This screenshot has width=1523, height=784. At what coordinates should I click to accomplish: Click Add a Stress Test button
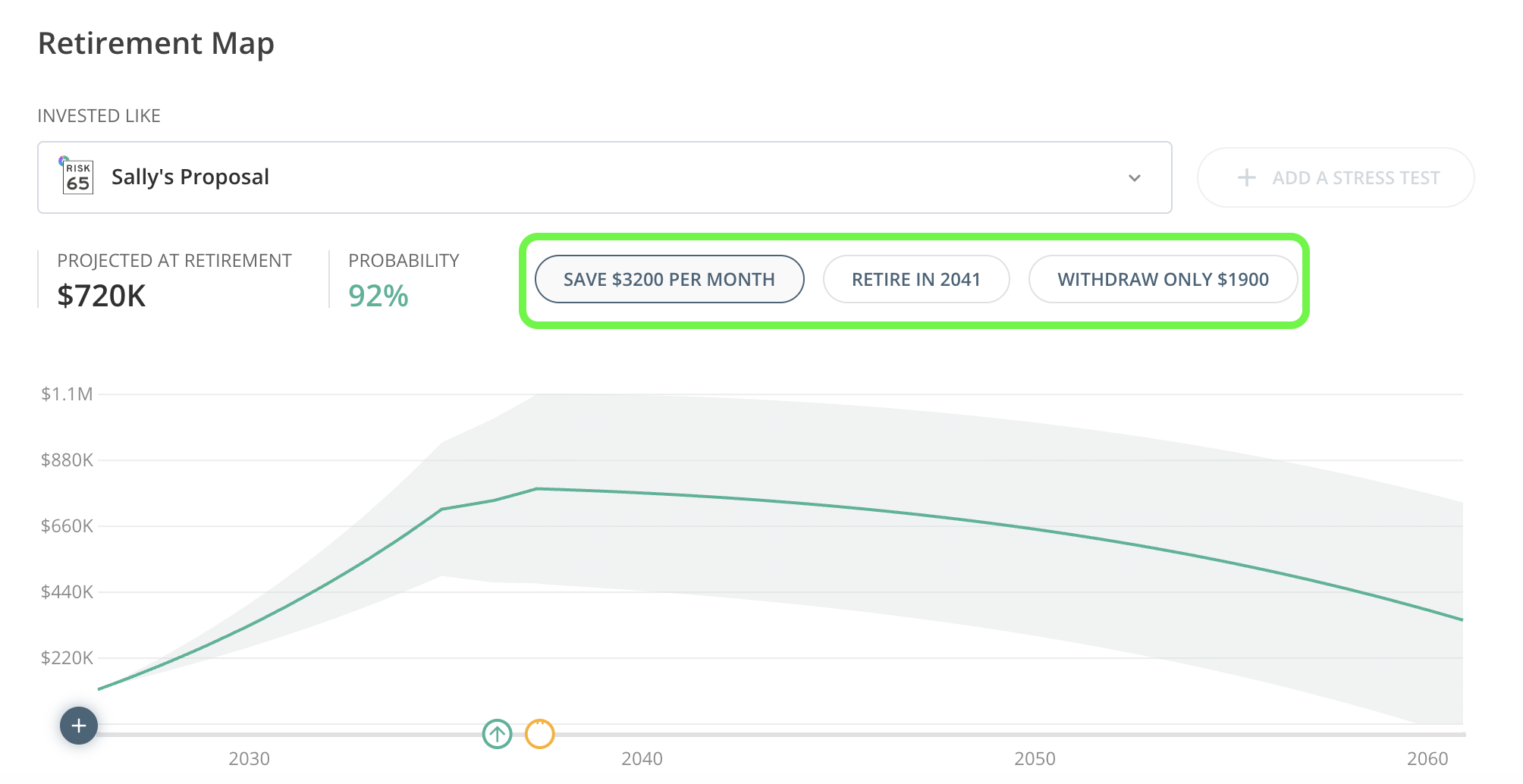click(1336, 177)
